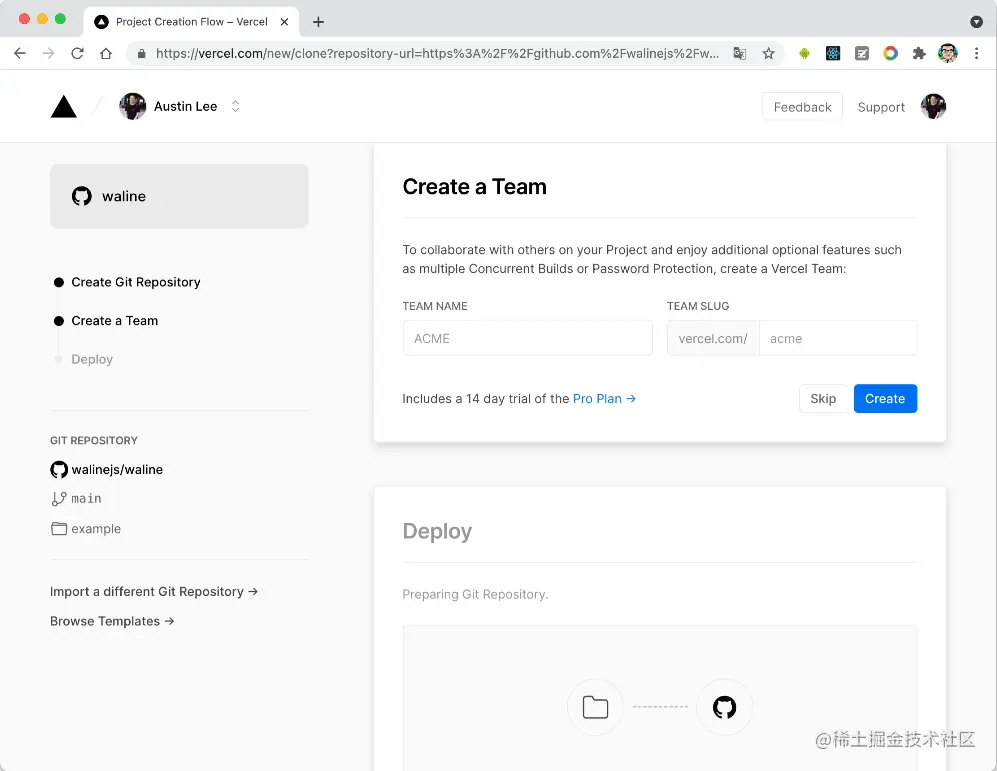Select the Create Git Repository step
This screenshot has width=997, height=771.
click(135, 282)
